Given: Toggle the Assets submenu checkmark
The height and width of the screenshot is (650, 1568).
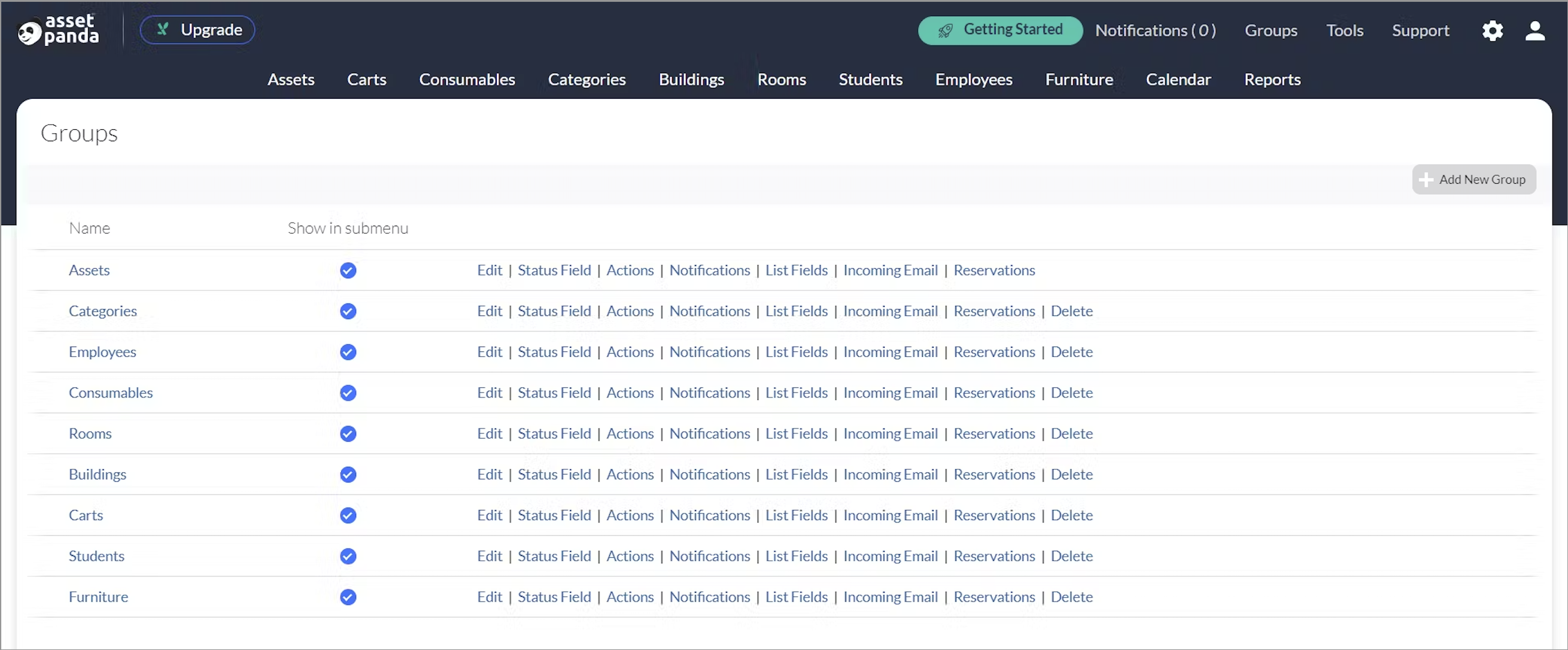Looking at the screenshot, I should (x=348, y=270).
